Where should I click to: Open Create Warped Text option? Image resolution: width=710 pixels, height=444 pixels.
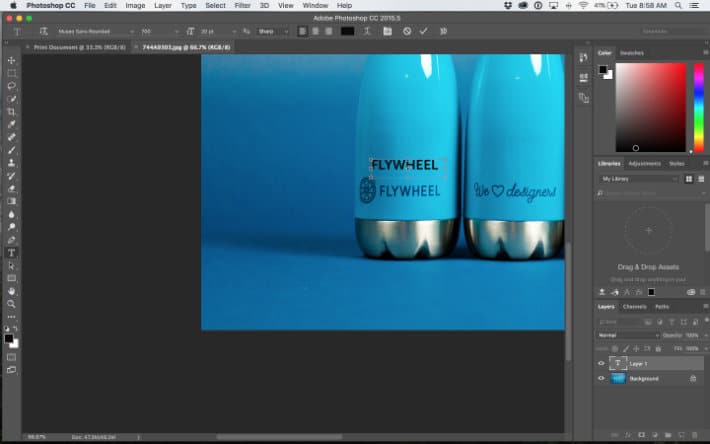(367, 31)
